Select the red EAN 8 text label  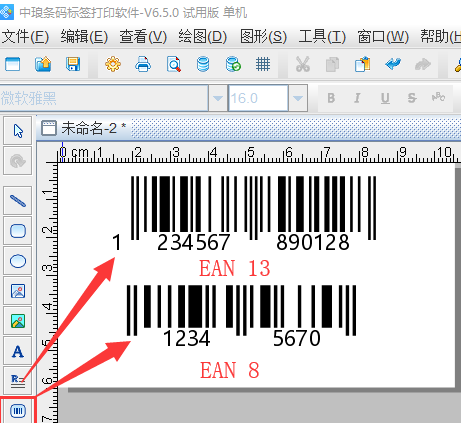(229, 370)
